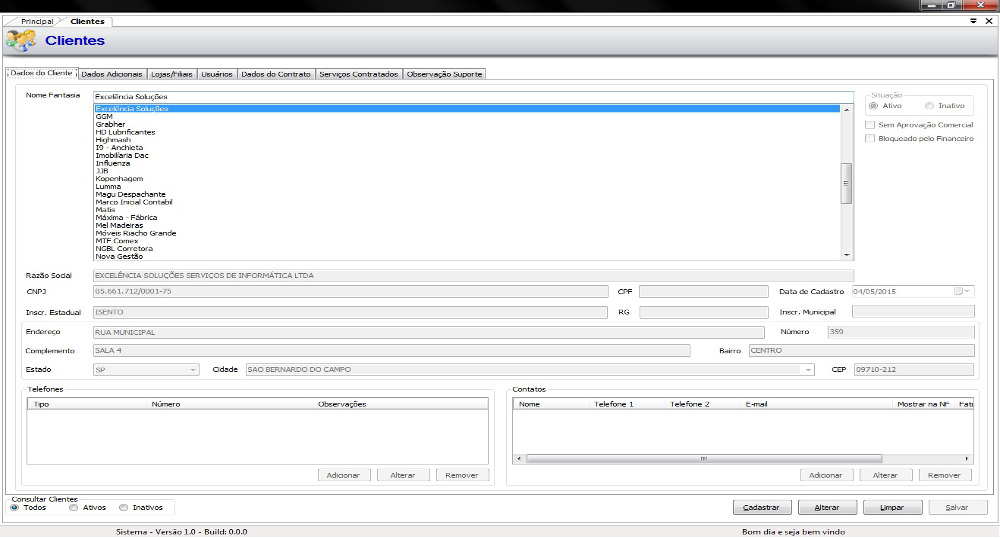Screen dimensions: 1000x538
Task: Select the Inativo situation radio button
Action: pyautogui.click(x=930, y=105)
